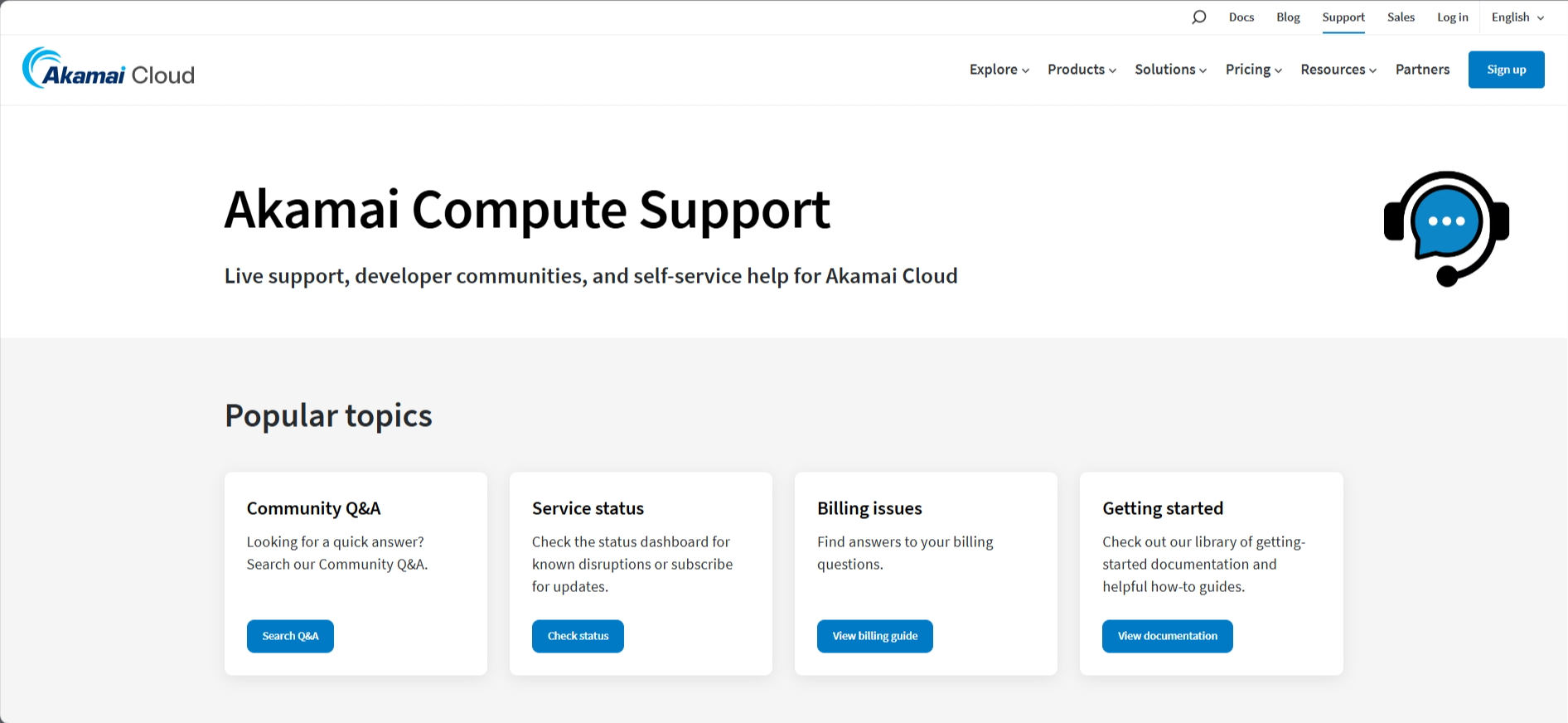The image size is (1568, 723).
Task: Open the search magnifier icon
Action: coord(1198,17)
